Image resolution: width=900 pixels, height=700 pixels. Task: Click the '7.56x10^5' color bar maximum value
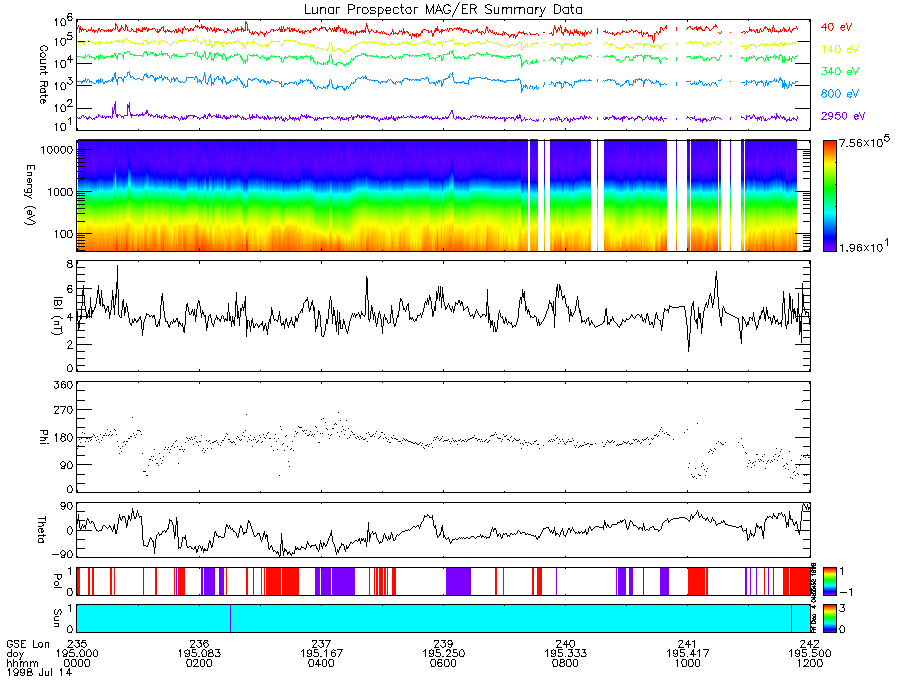click(x=864, y=142)
